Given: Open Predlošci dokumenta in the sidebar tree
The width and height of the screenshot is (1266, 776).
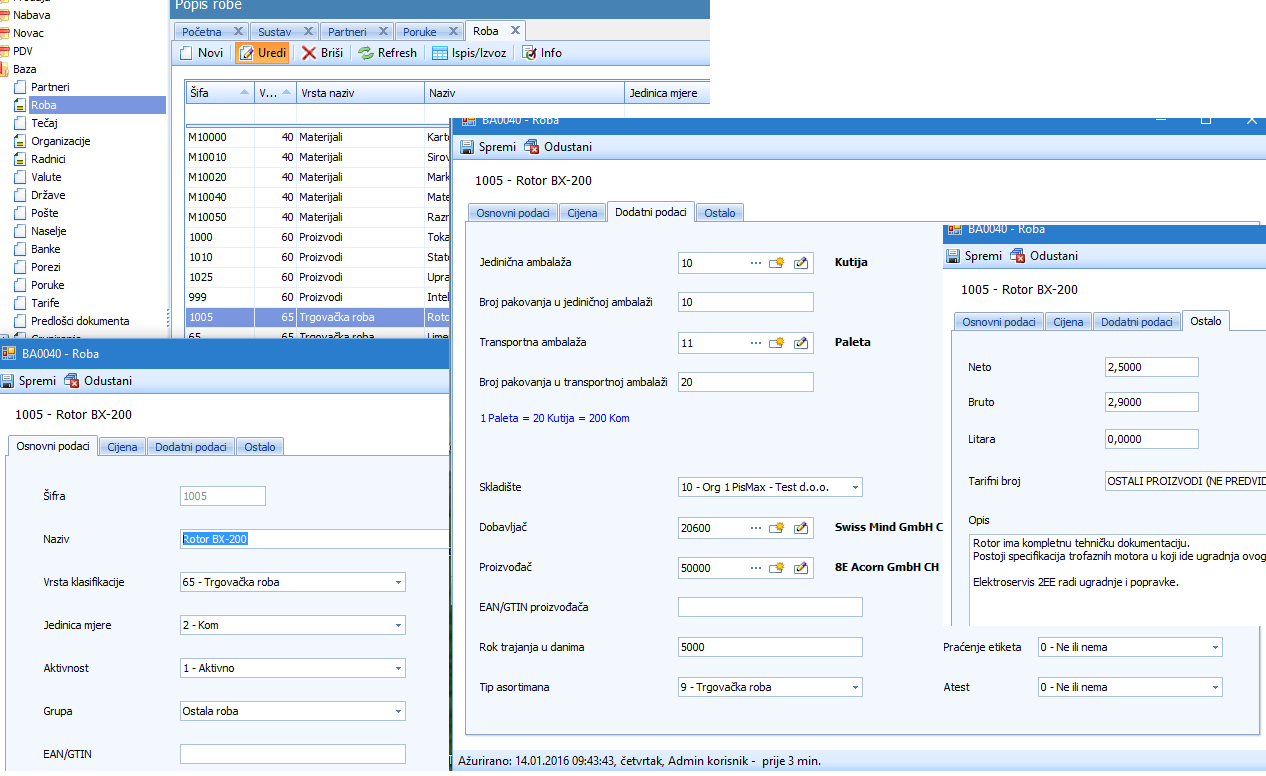Looking at the screenshot, I should click(80, 321).
